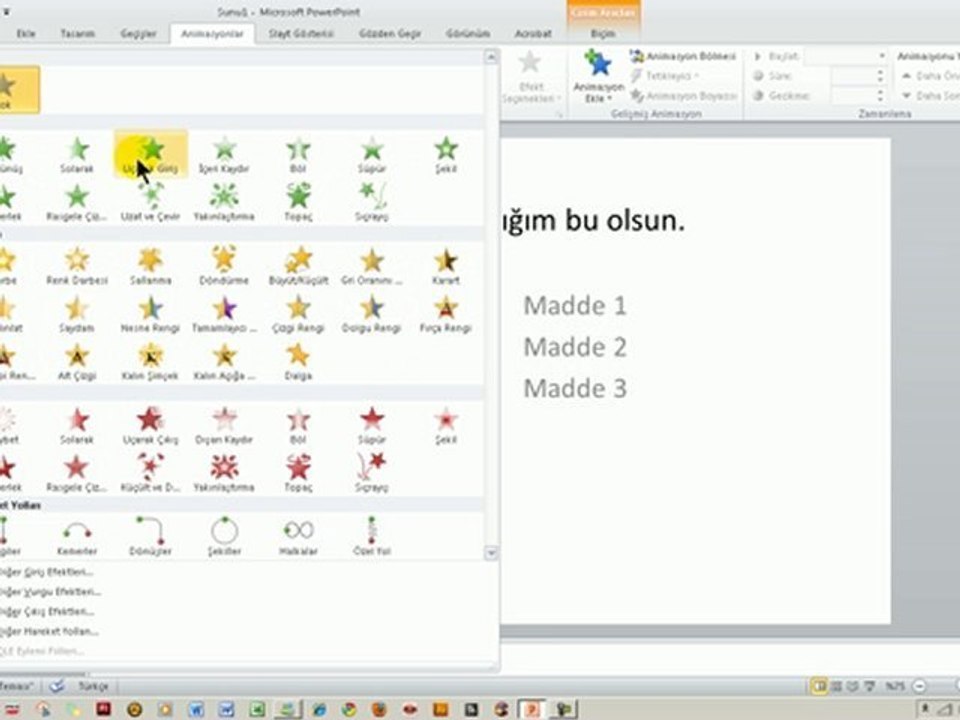Switch to the Geçişler ribbon tab
This screenshot has height=720, width=960.
138,34
